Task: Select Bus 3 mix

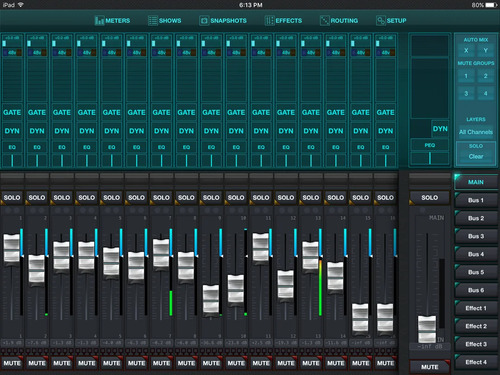Action: [x=476, y=236]
